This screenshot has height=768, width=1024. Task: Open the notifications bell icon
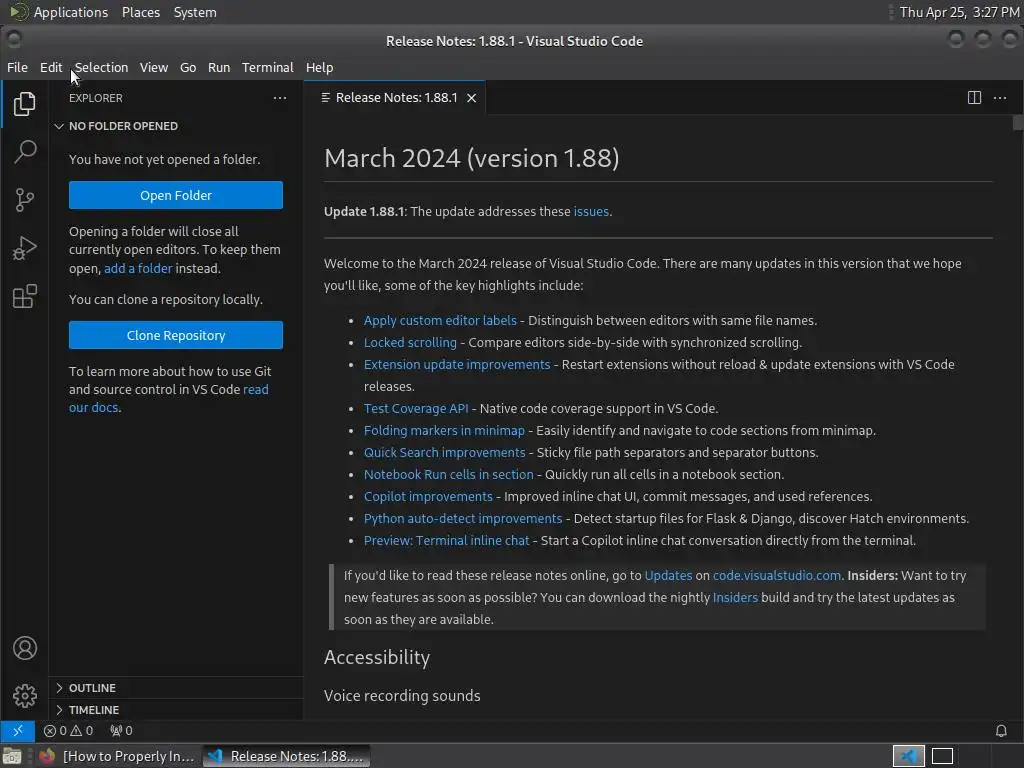(x=1001, y=731)
